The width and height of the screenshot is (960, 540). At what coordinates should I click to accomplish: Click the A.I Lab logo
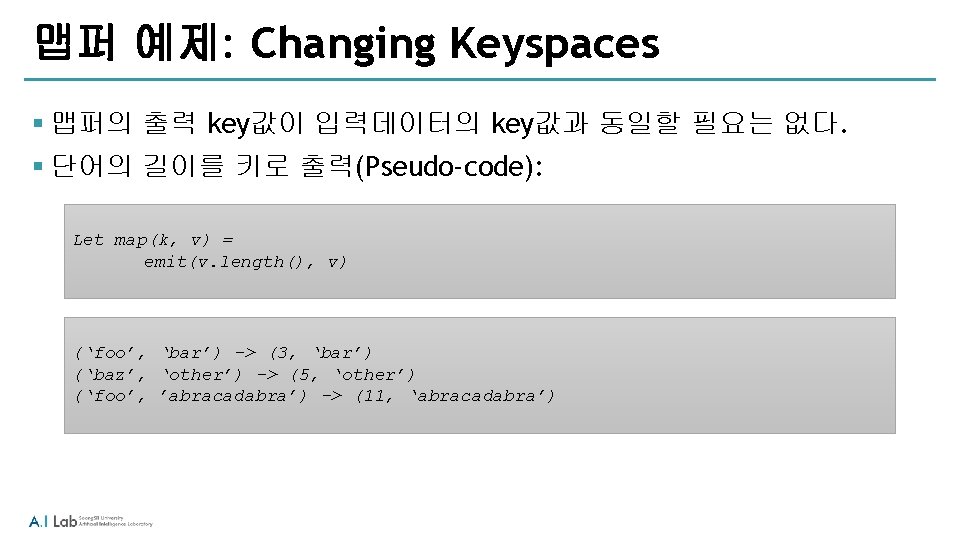coord(52,521)
